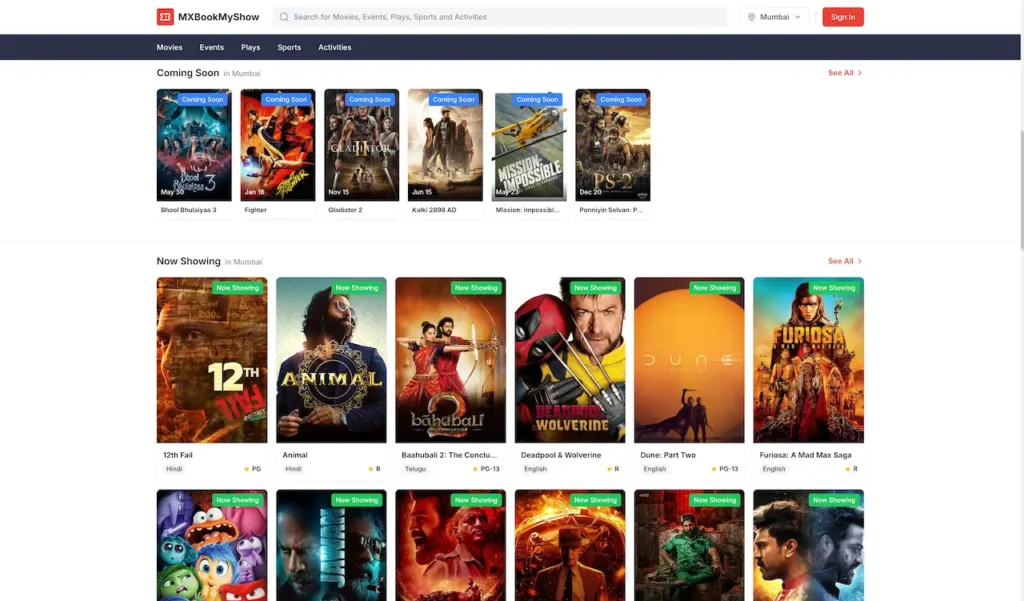Screen dimensions: 1024x601
Task: Click the Telugu language tag under Baahubali 2
Action: [x=415, y=469]
